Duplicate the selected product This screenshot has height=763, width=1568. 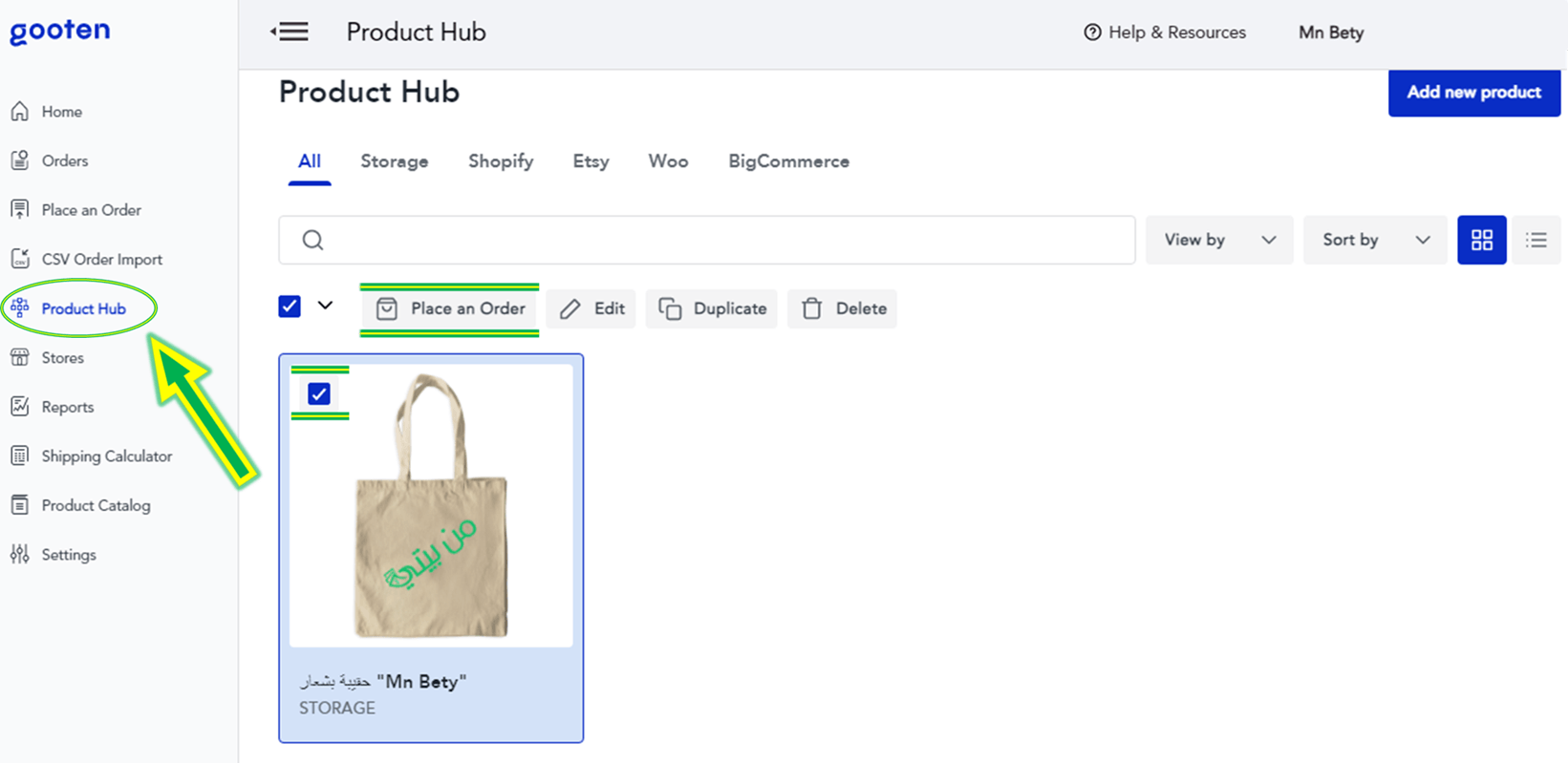point(712,308)
